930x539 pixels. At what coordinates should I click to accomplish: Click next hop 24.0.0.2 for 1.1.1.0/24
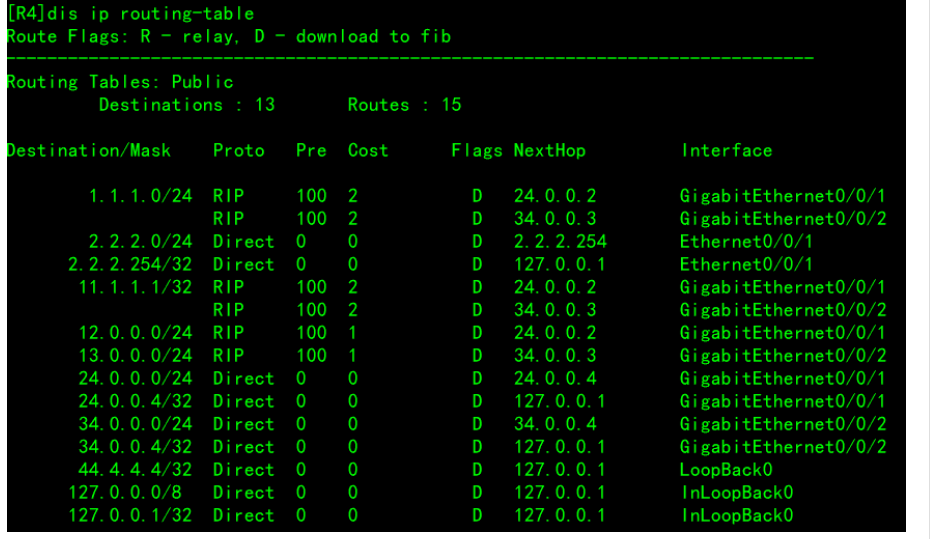(555, 196)
